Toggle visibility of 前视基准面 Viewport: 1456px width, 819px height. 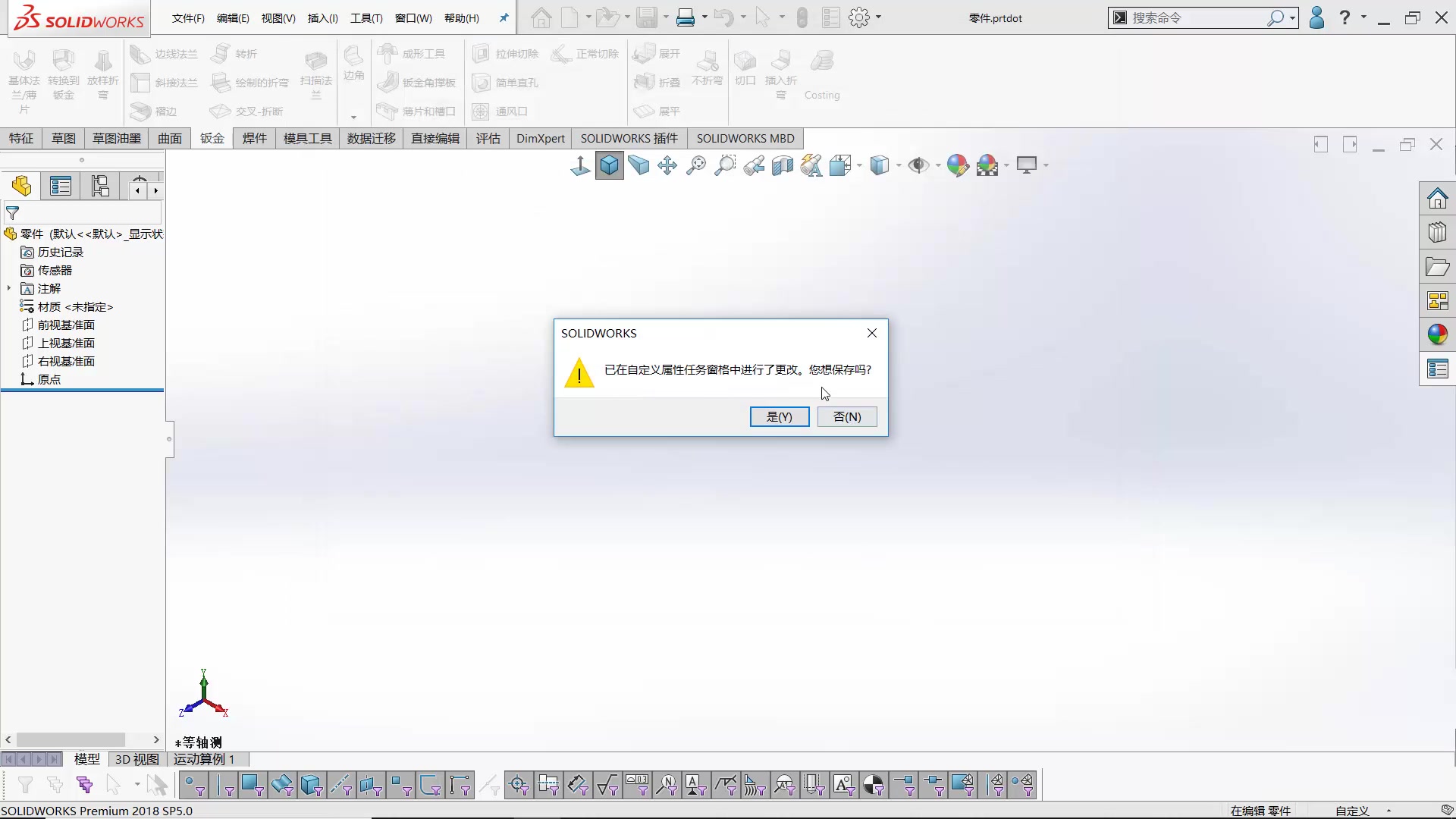coord(66,324)
